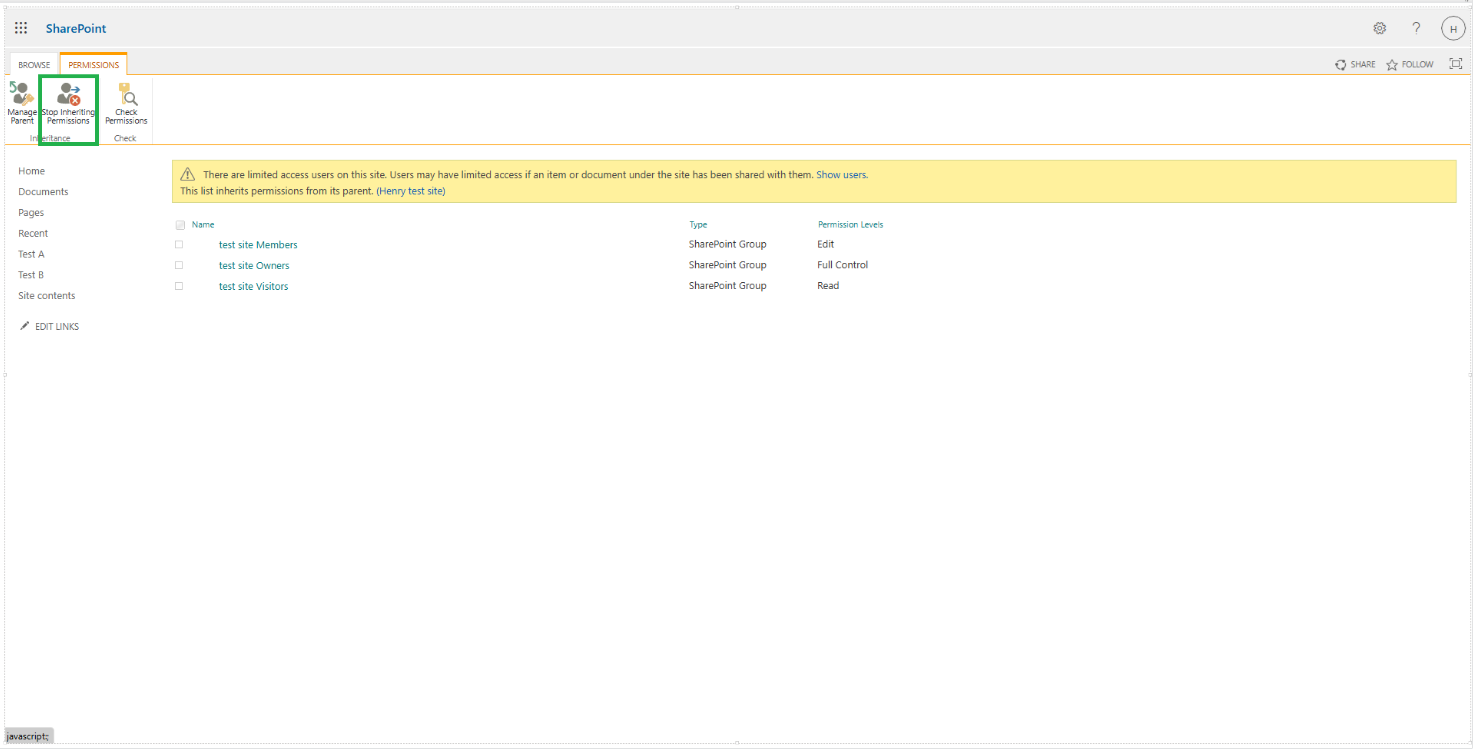The image size is (1475, 749).
Task: Open the user account avatar H
Action: [1453, 29]
